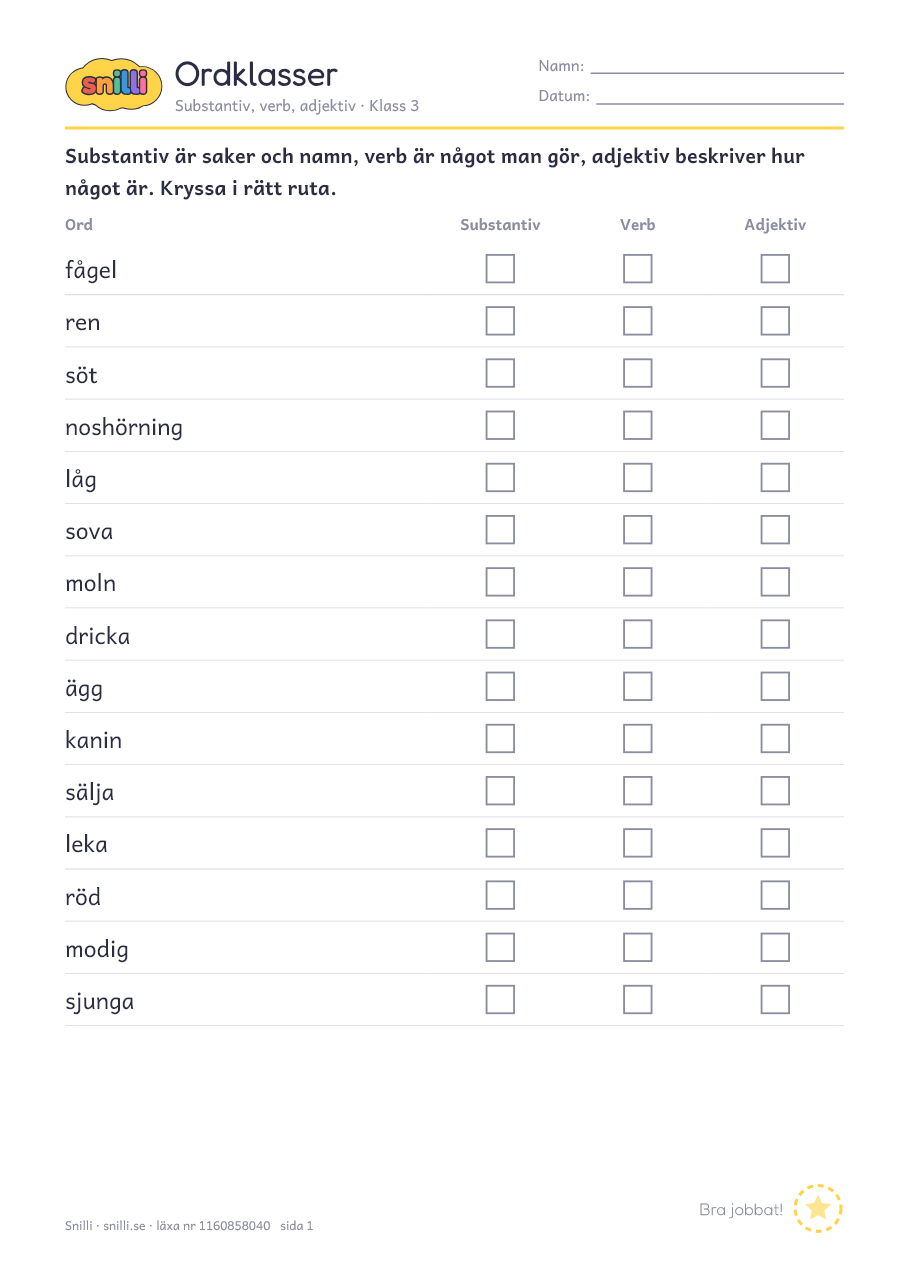The height and width of the screenshot is (1286, 909).
Task: Select the Adjektiv box for röd
Action: (x=775, y=895)
